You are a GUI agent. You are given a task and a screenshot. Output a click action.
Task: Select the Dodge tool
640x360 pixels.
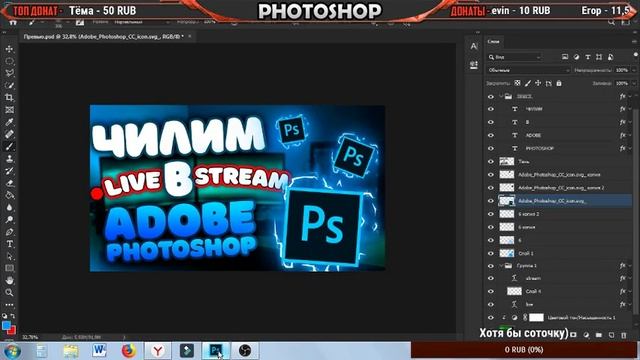point(9,220)
